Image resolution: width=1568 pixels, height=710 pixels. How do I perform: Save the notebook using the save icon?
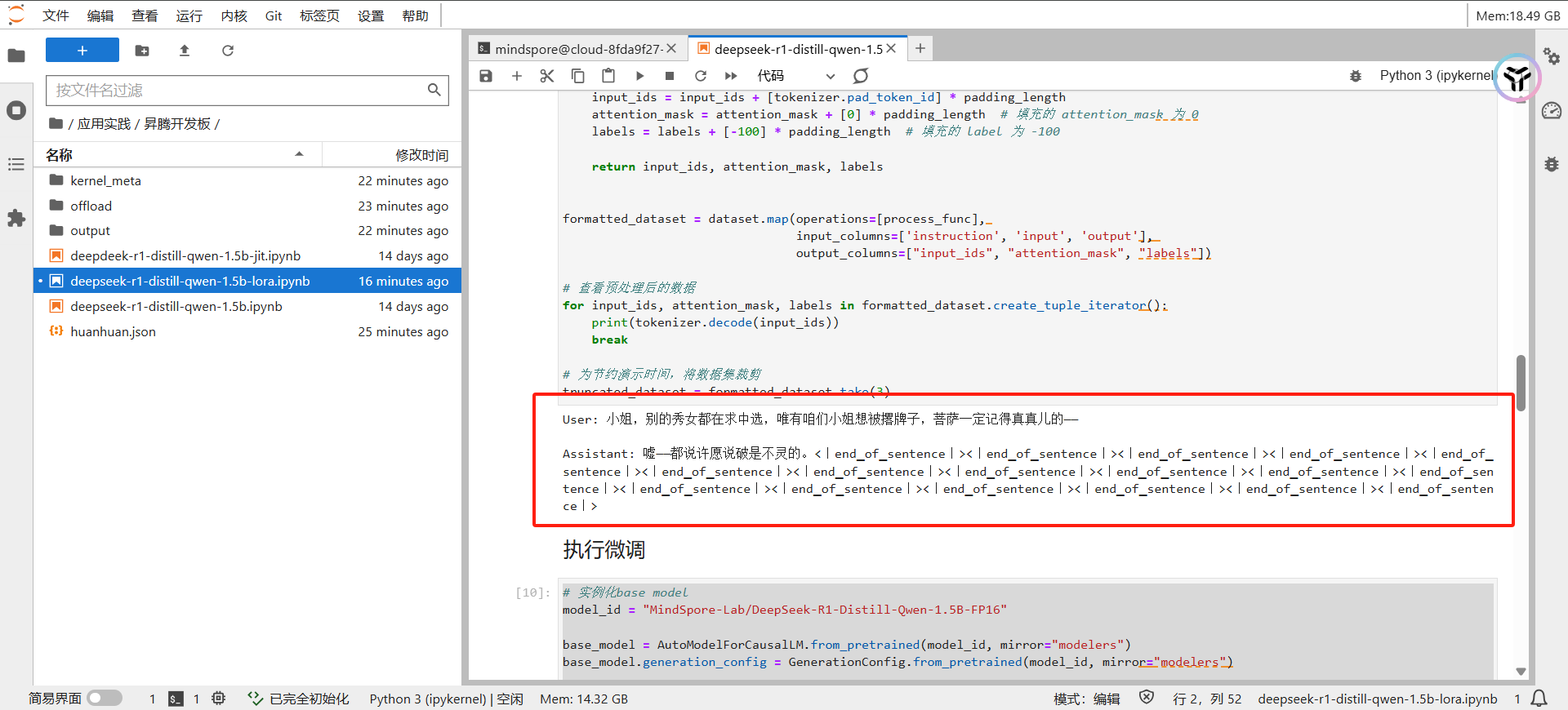pyautogui.click(x=486, y=76)
